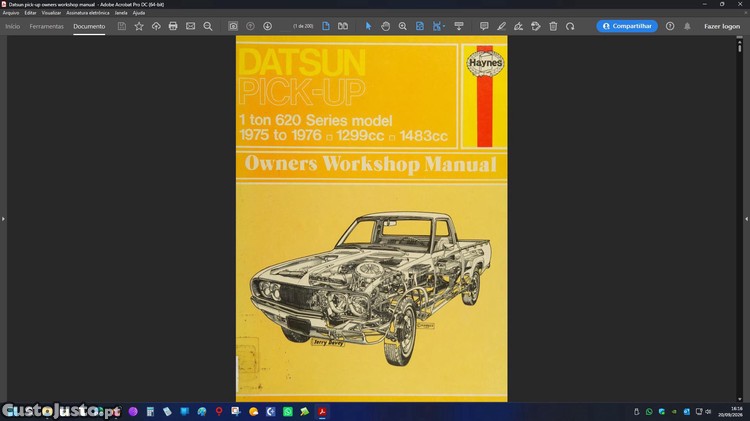Image resolution: width=750 pixels, height=421 pixels.
Task: Click Fazer logon link
Action: point(722,26)
